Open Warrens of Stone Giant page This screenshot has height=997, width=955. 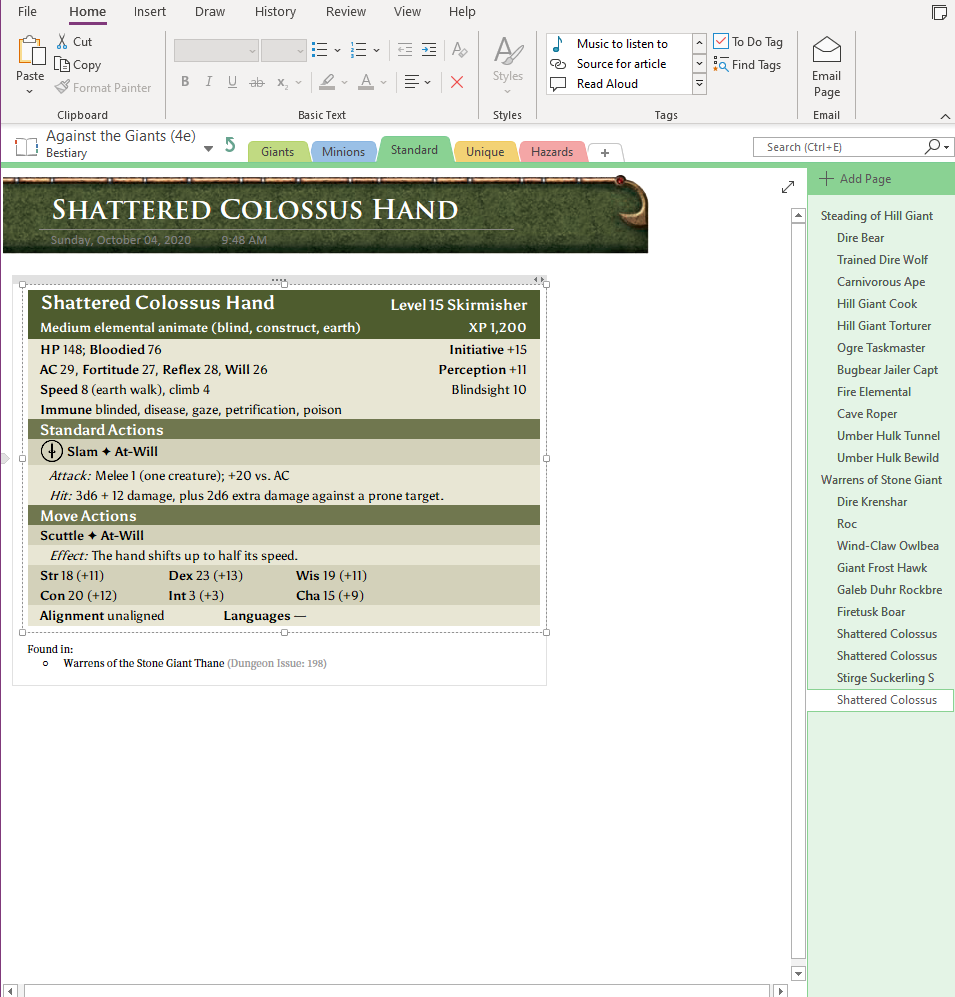(x=881, y=479)
